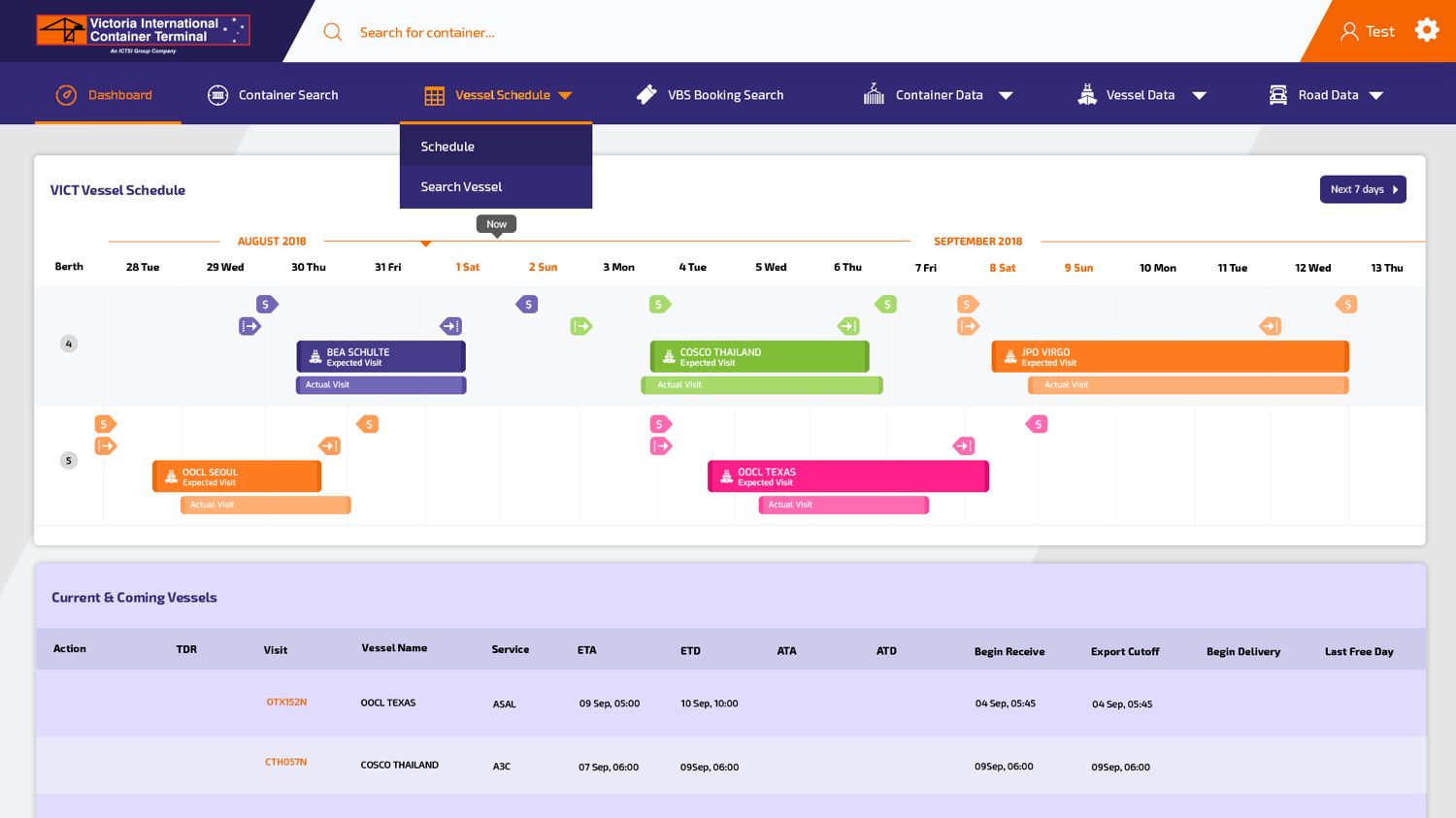Expand the Road Data dropdown arrow
The image size is (1456, 818).
point(1375,95)
